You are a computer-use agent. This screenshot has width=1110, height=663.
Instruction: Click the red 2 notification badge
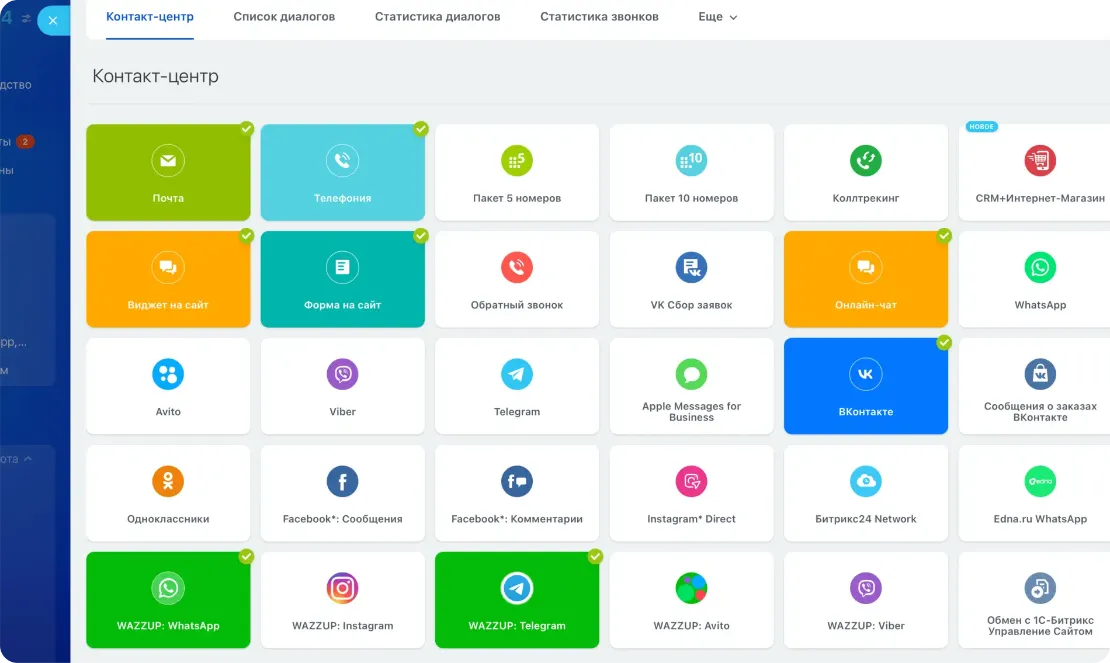pos(25,142)
